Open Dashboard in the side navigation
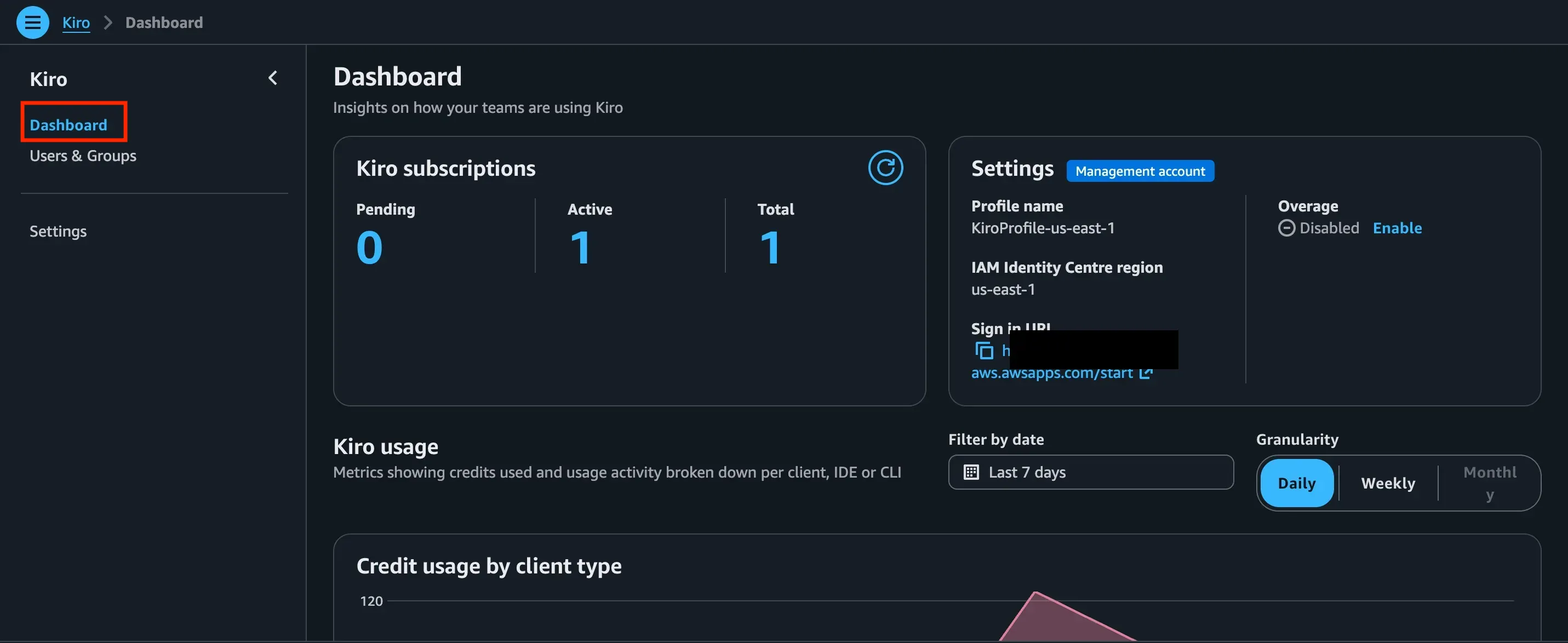The height and width of the screenshot is (643, 1568). click(x=68, y=125)
